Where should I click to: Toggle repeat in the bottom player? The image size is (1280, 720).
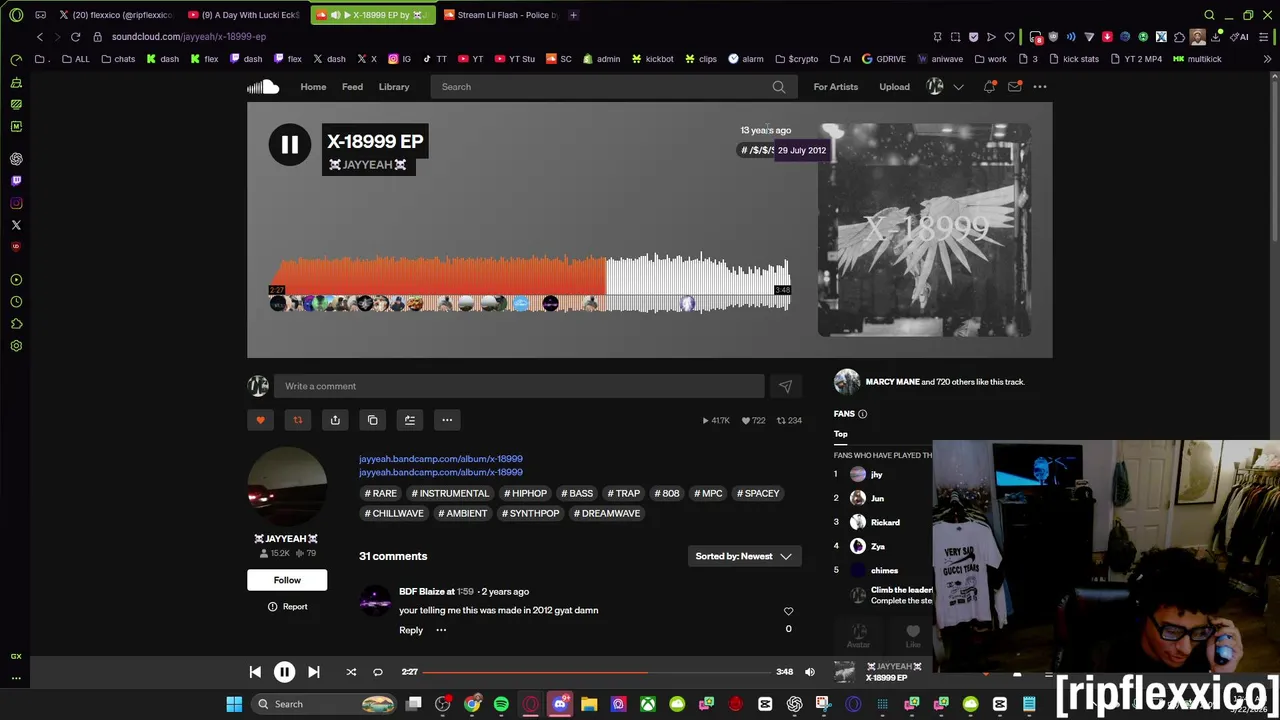[x=378, y=672]
